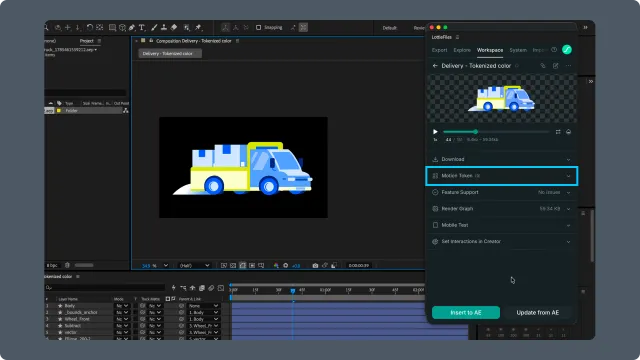Click the truck thumbnail in LottieFiles preview
This screenshot has width=640, height=360.
point(502,98)
